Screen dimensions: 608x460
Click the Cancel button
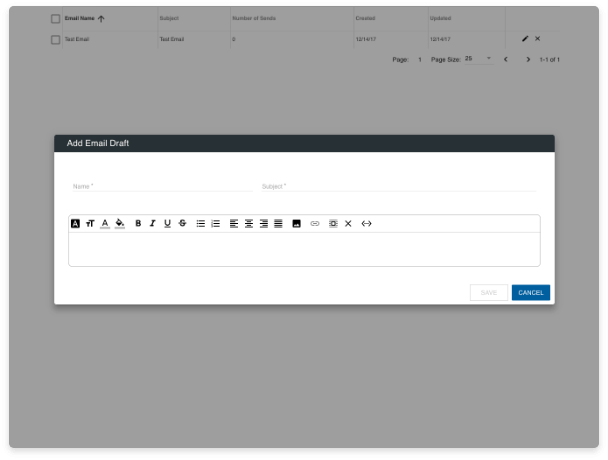point(530,293)
